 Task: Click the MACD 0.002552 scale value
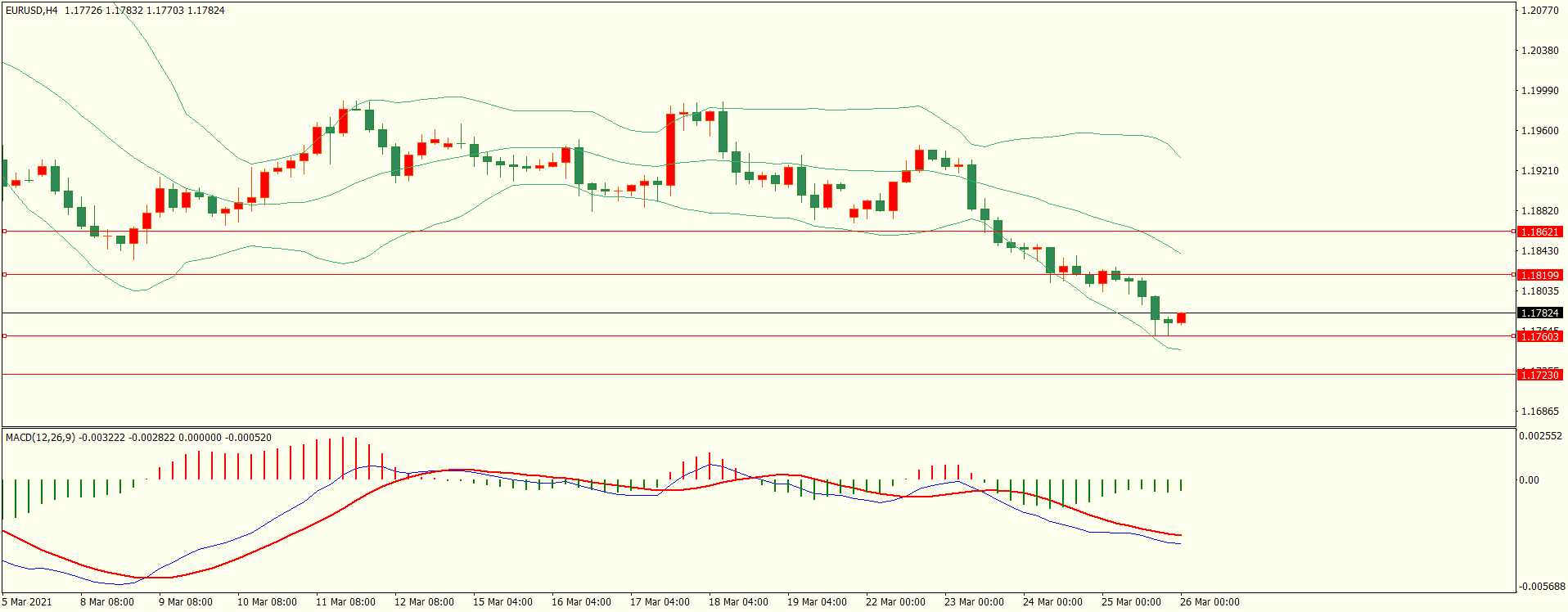click(x=1541, y=436)
